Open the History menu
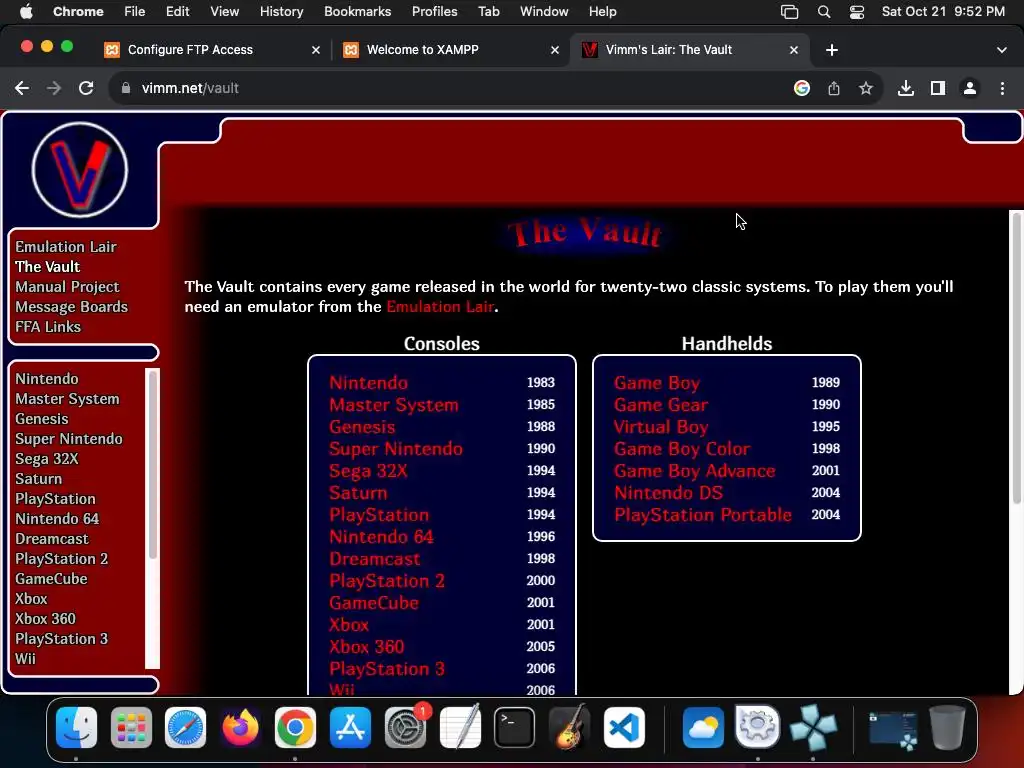 281,12
